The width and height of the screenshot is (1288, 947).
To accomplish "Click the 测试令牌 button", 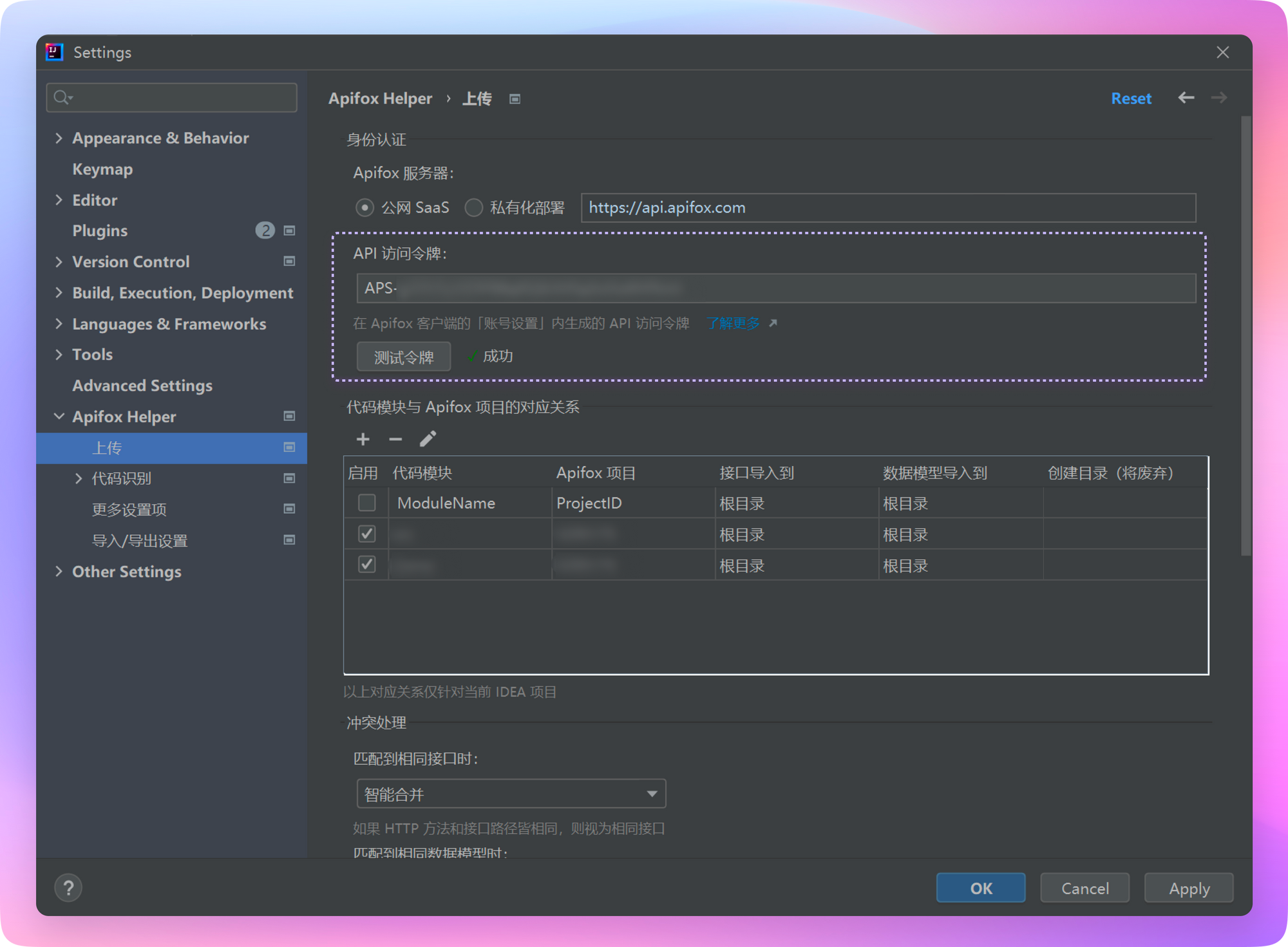I will point(404,357).
